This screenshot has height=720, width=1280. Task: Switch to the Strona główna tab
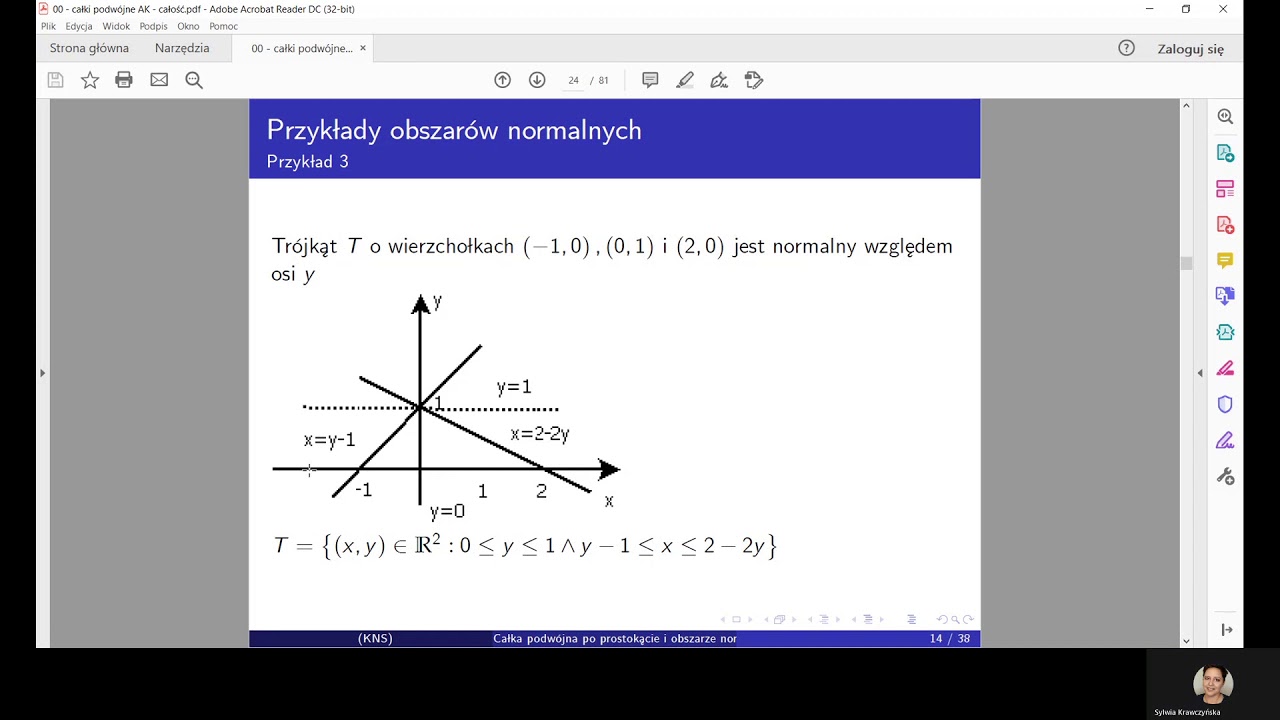(89, 48)
